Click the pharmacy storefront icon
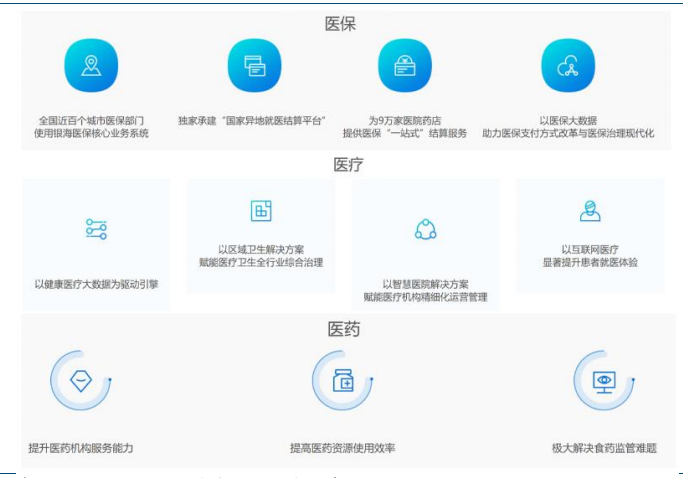The width and height of the screenshot is (685, 478). pyautogui.click(x=404, y=66)
